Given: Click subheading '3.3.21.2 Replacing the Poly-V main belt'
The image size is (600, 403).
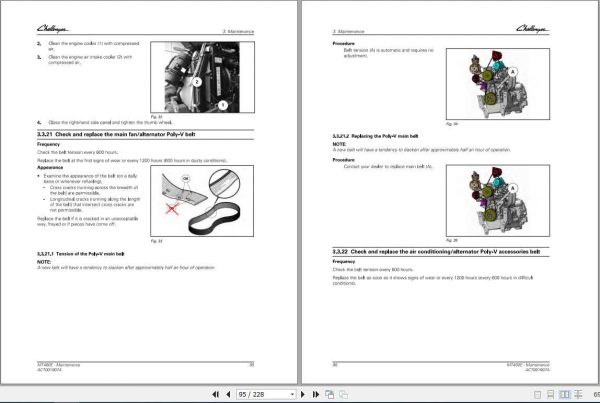Looking at the screenshot, I should coord(375,136).
